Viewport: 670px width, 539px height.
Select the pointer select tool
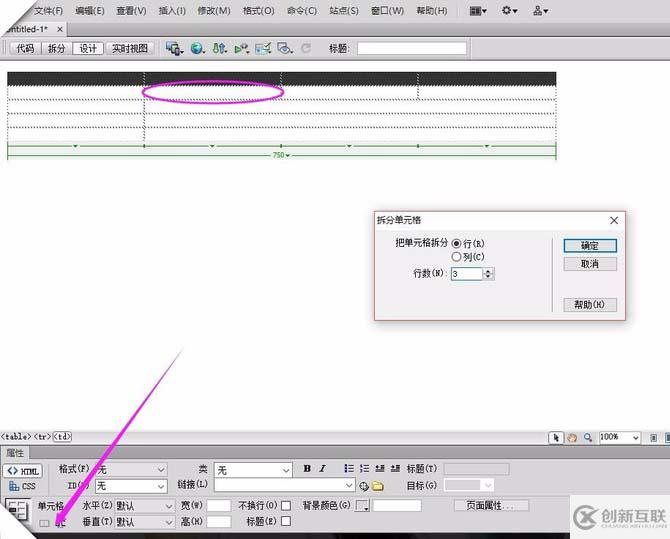pos(556,438)
